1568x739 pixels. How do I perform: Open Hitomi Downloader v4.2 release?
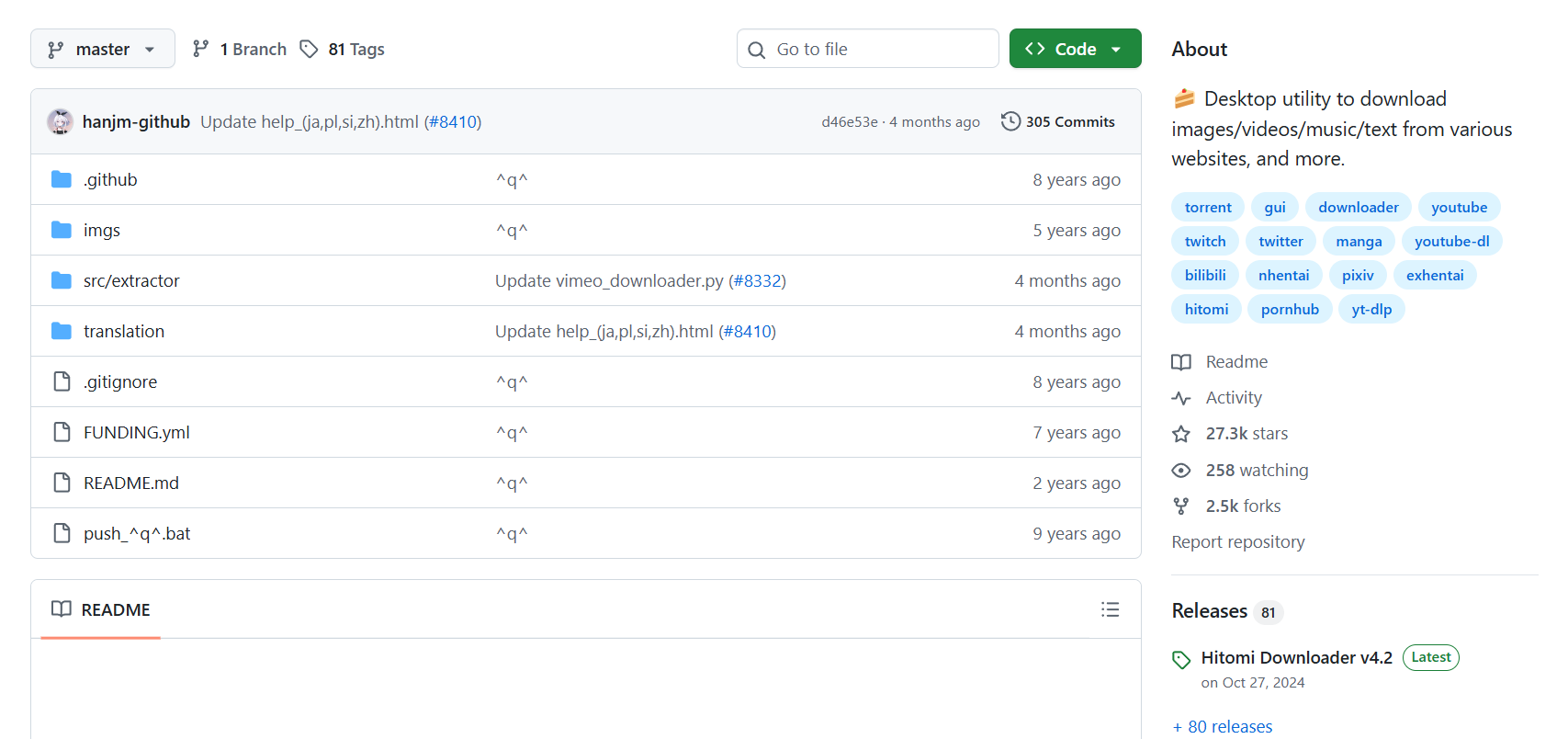1296,657
